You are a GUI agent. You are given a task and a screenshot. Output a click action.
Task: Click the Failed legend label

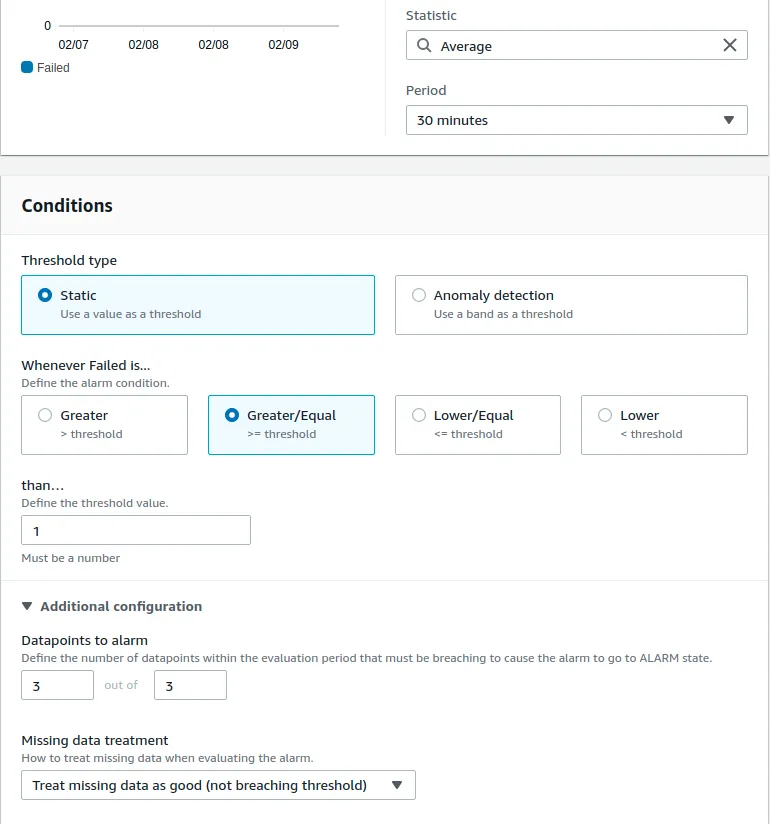tap(53, 68)
